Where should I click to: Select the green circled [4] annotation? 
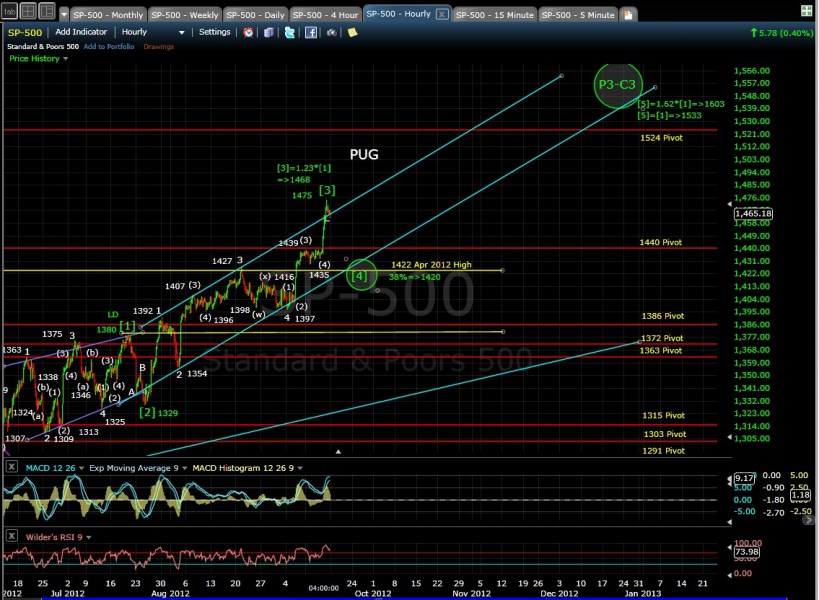click(x=361, y=275)
